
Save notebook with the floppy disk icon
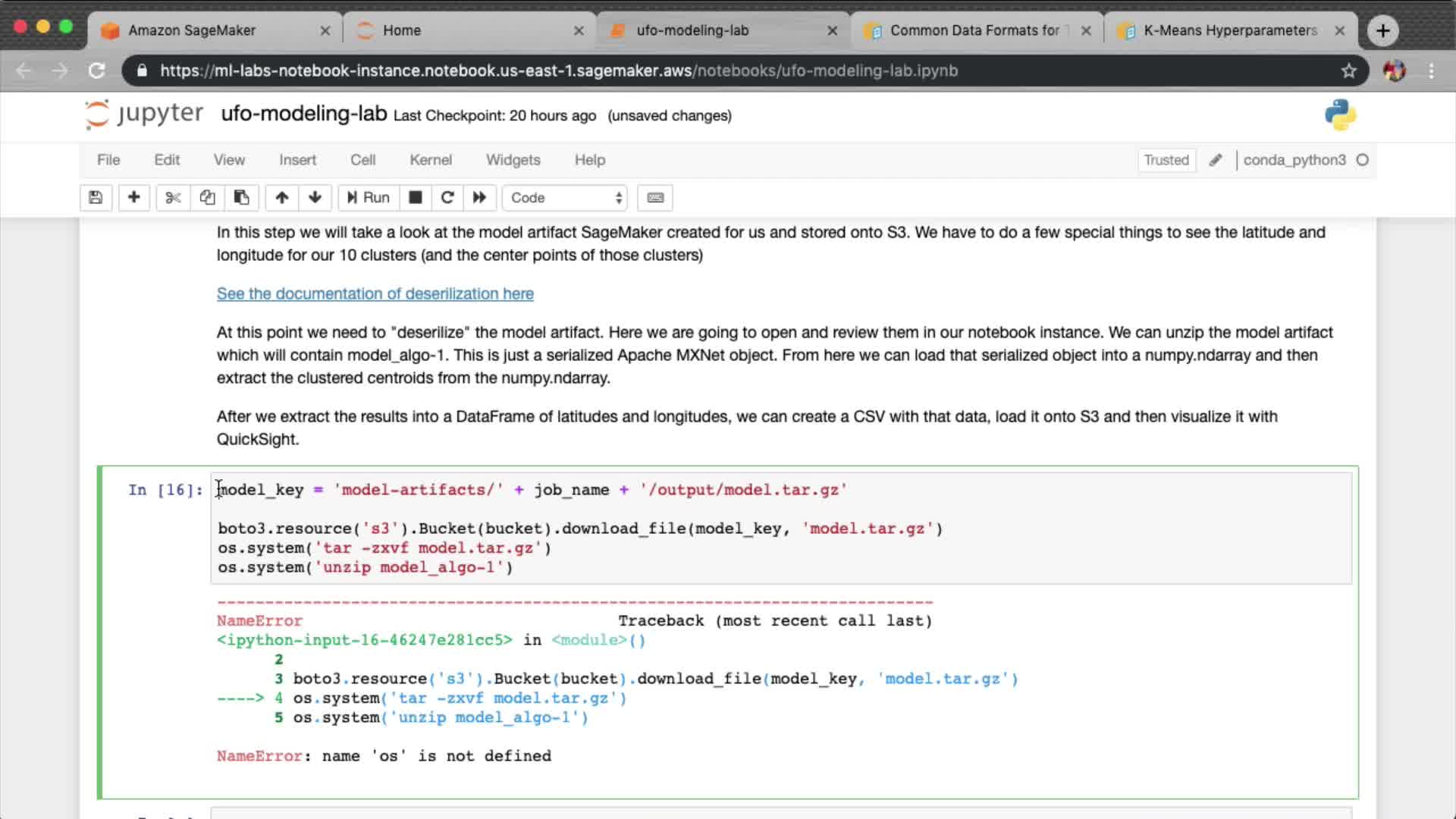96,198
